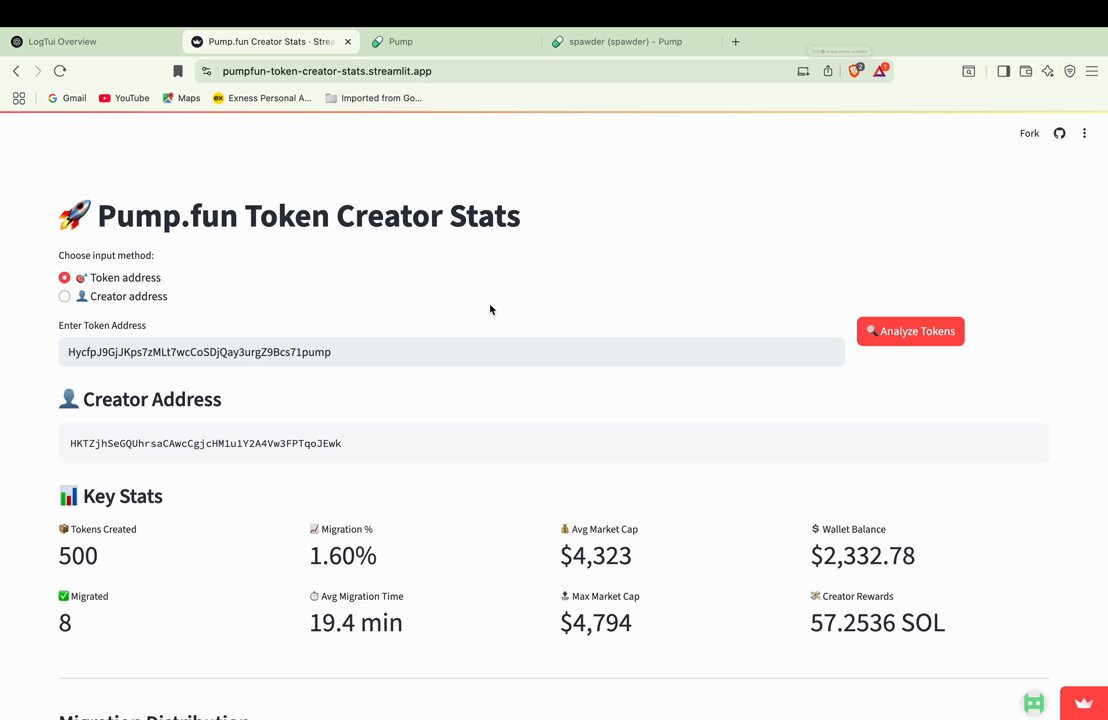This screenshot has width=1108, height=720.
Task: Open the GitHub repository icon
Action: coord(1059,133)
